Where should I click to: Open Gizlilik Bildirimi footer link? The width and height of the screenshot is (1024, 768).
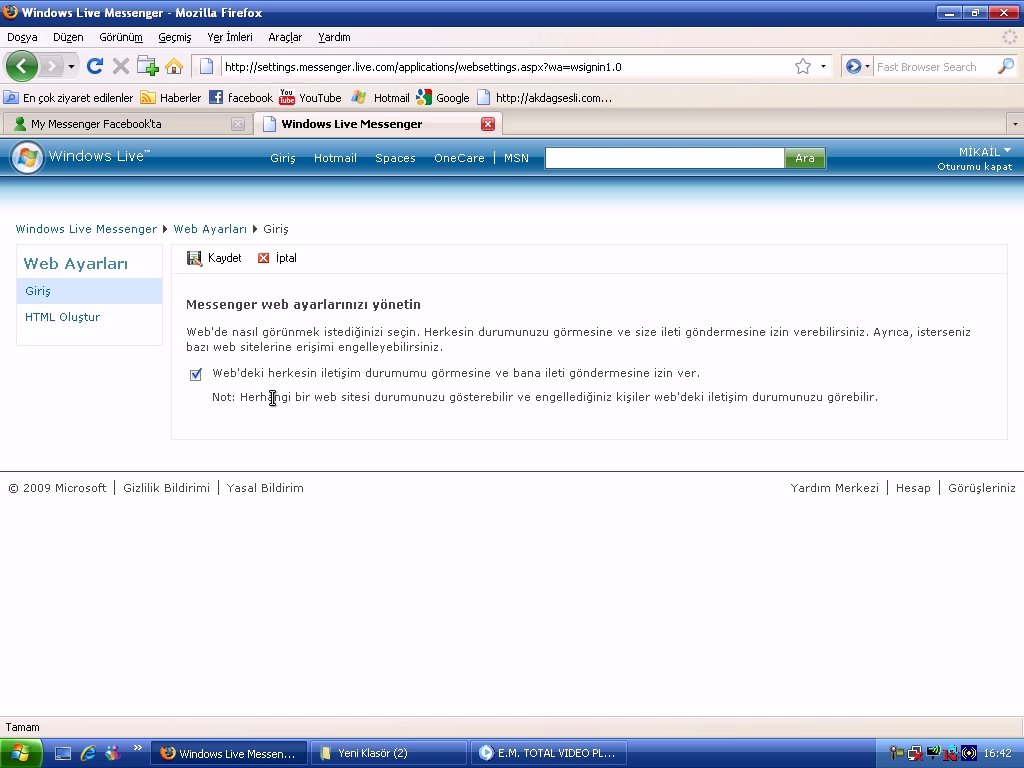click(167, 488)
